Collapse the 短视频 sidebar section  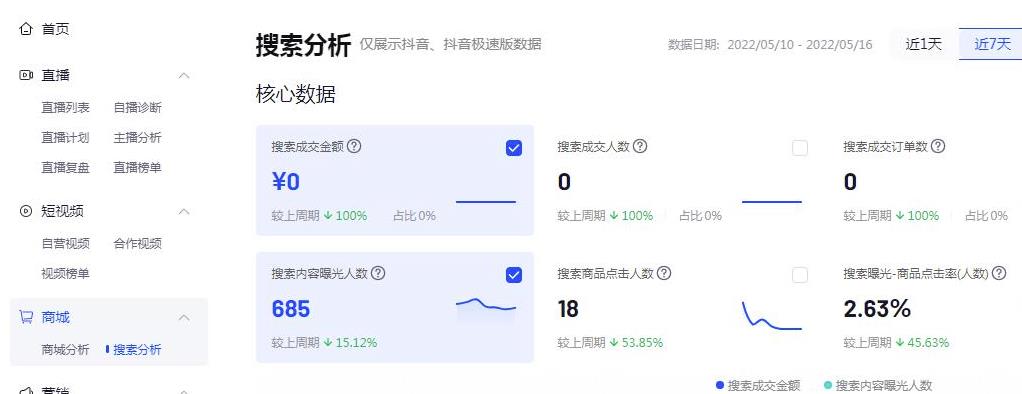click(x=184, y=211)
